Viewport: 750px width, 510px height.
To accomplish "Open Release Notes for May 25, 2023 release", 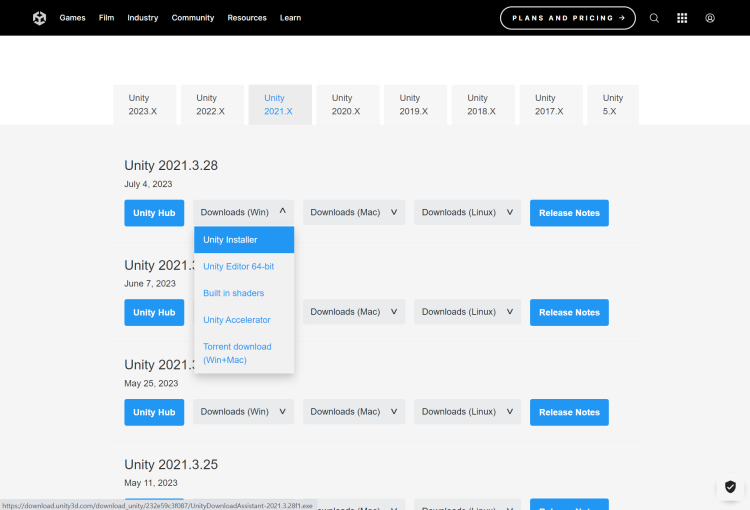I will tap(569, 412).
